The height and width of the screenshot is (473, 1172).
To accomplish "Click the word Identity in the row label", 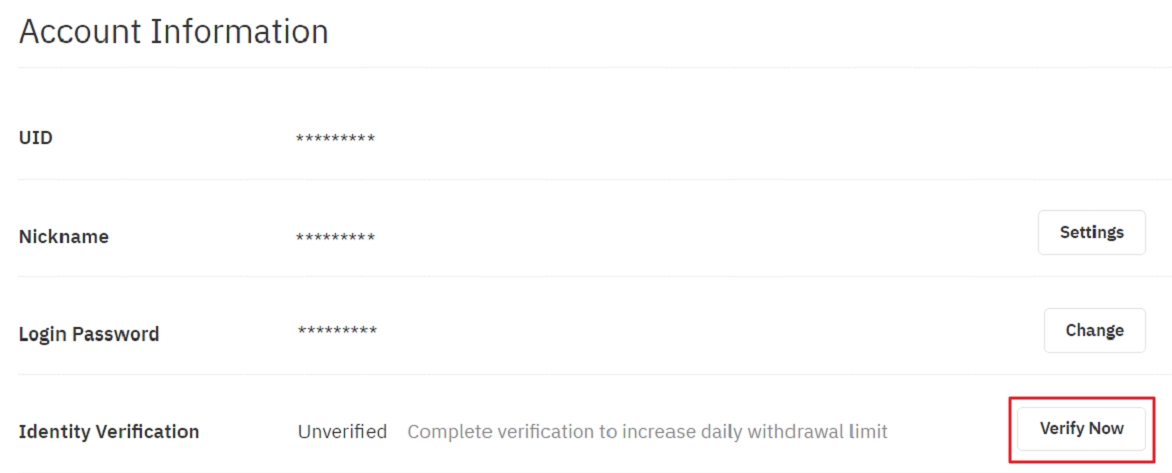I will pyautogui.click(x=52, y=432).
